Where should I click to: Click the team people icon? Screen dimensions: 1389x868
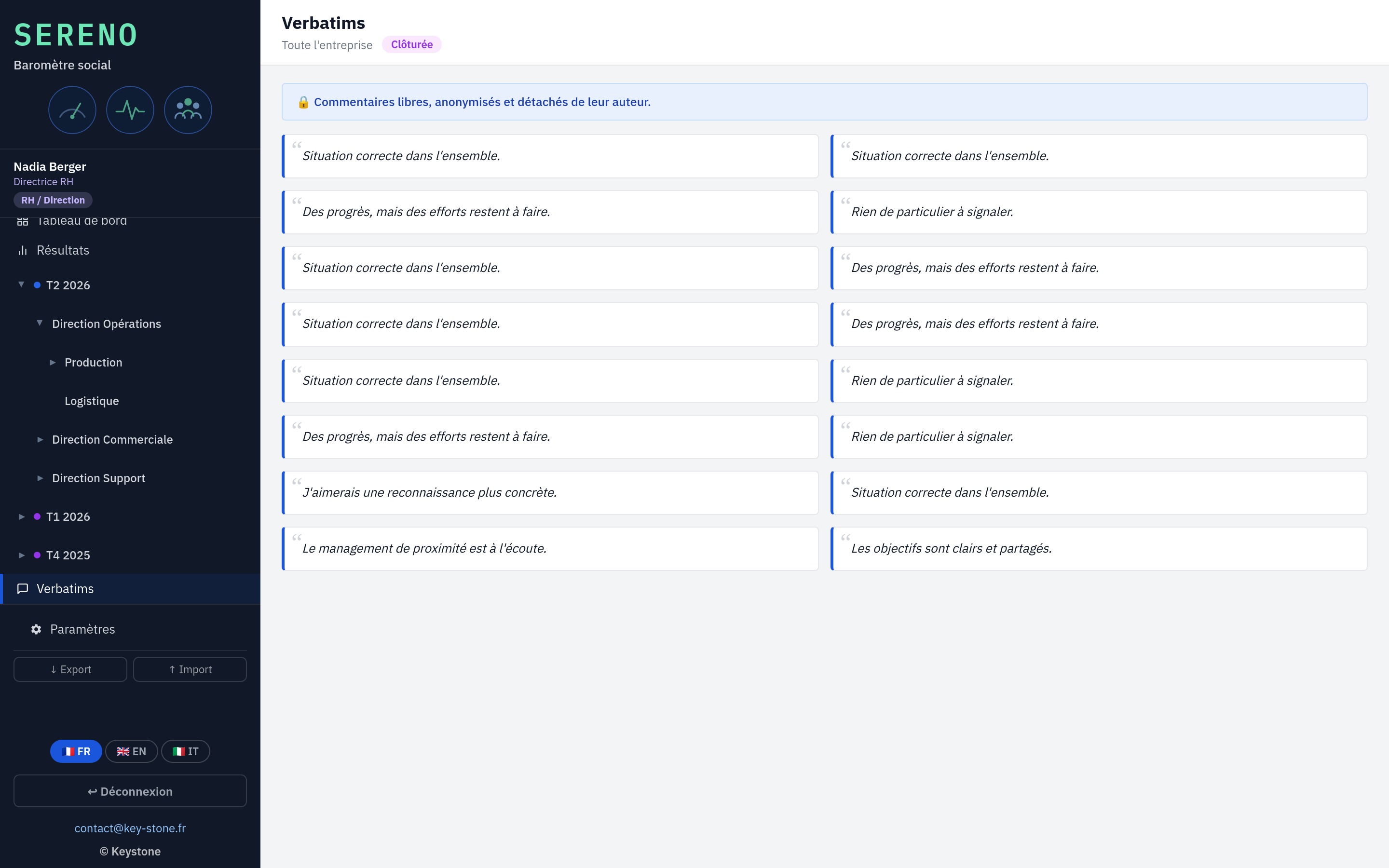coord(188,109)
